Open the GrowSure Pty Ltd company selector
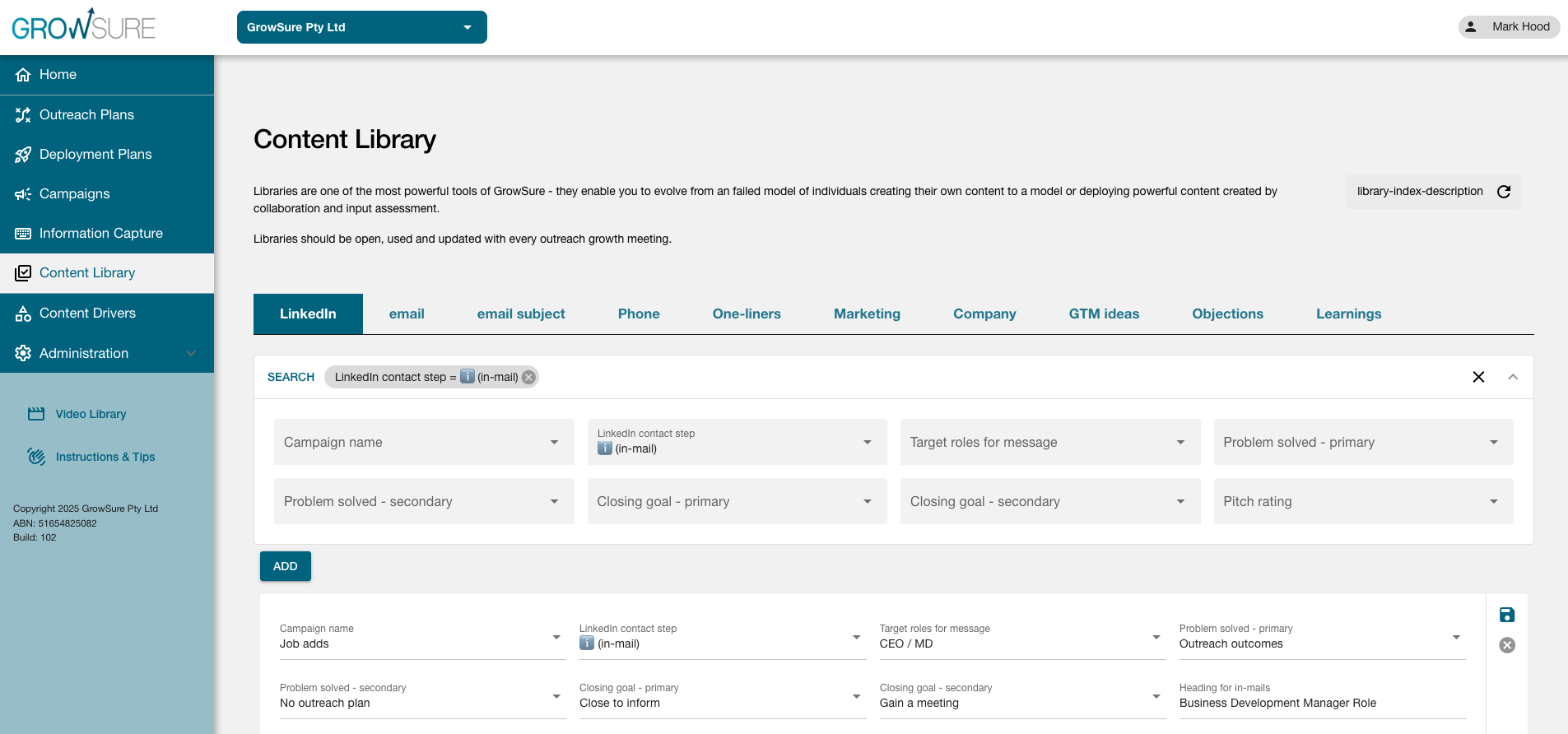 tap(362, 27)
